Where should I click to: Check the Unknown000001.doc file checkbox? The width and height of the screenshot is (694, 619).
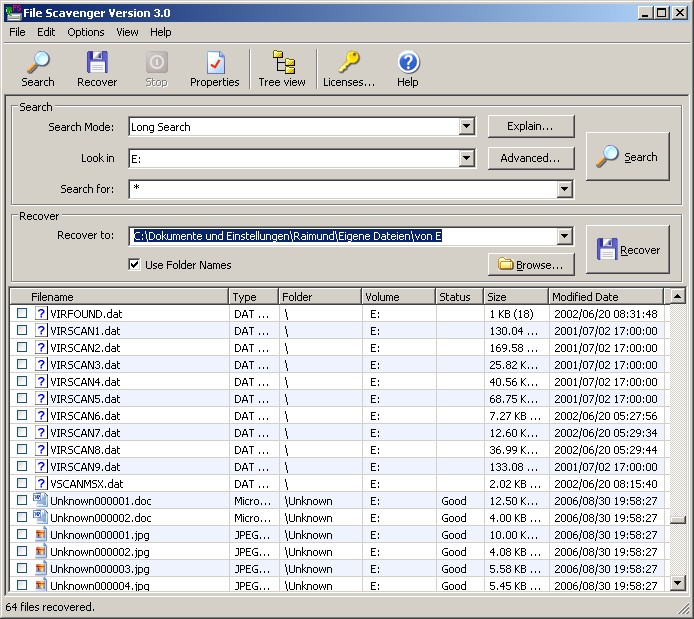[x=22, y=500]
